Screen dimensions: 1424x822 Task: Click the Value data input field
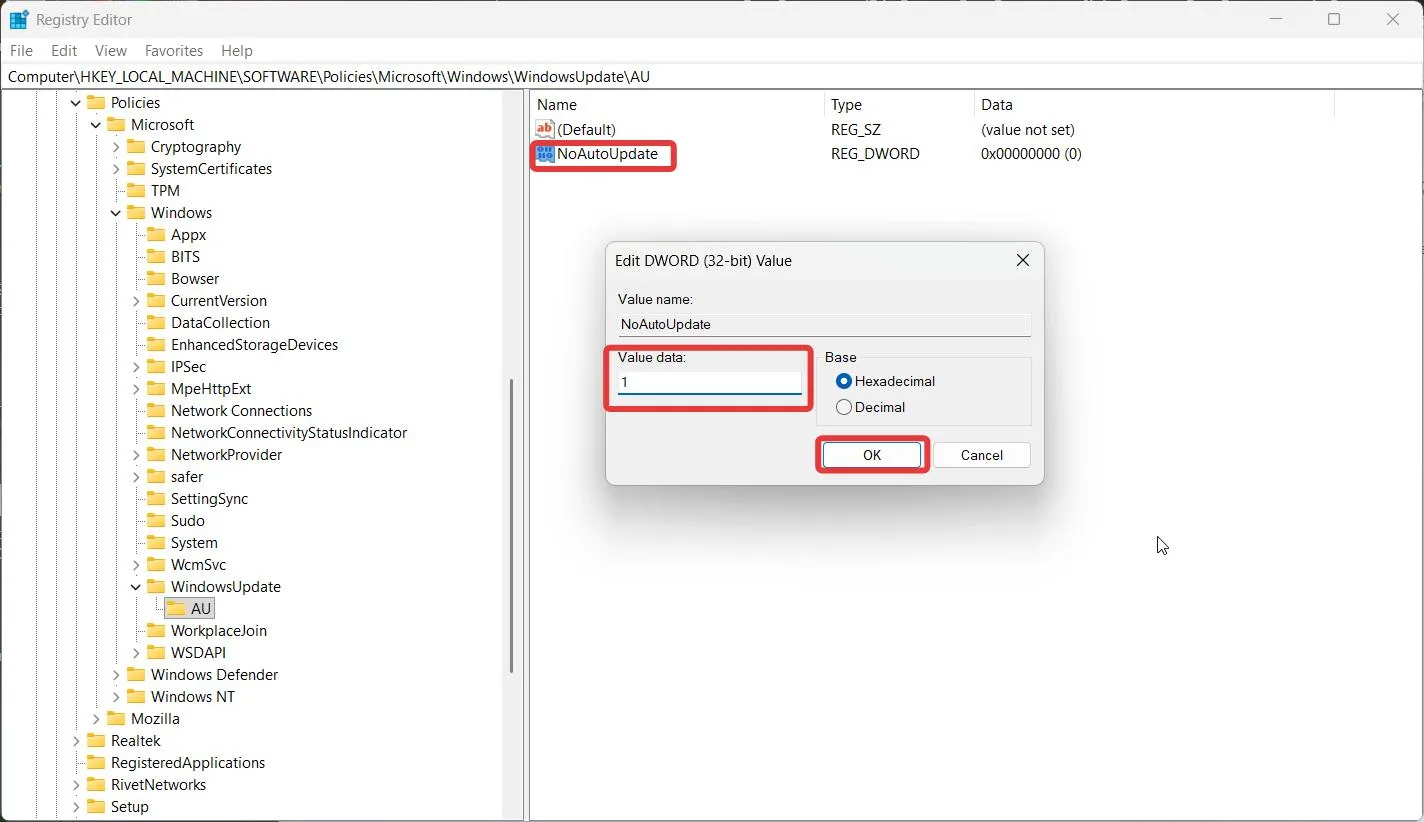[x=710, y=382]
